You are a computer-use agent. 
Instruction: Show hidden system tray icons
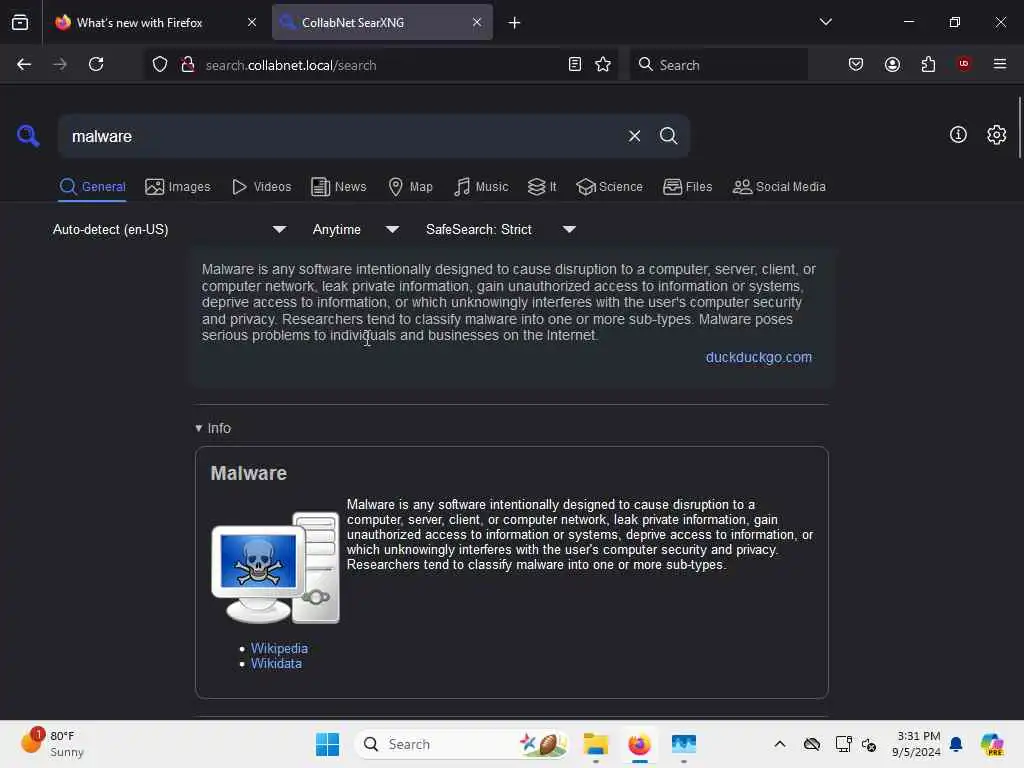[780, 744]
